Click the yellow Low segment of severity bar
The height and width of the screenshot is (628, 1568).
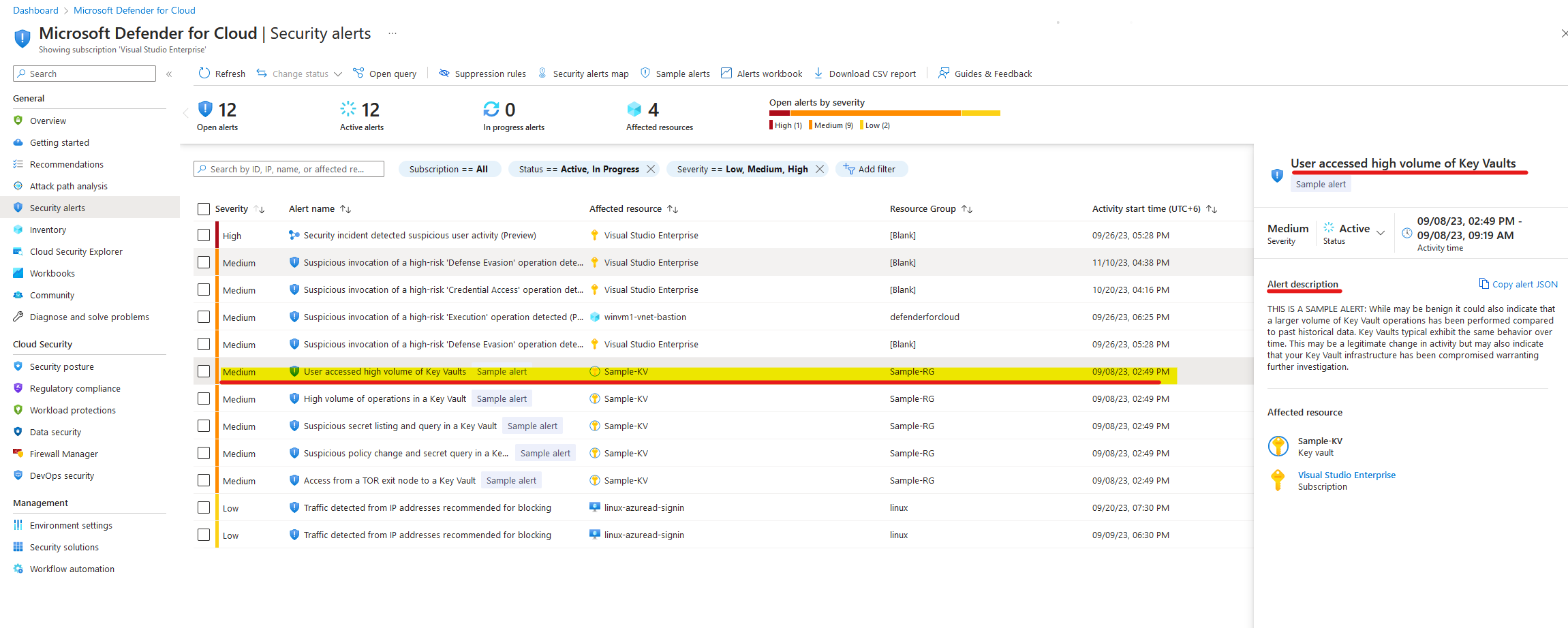pyautogui.click(x=981, y=113)
